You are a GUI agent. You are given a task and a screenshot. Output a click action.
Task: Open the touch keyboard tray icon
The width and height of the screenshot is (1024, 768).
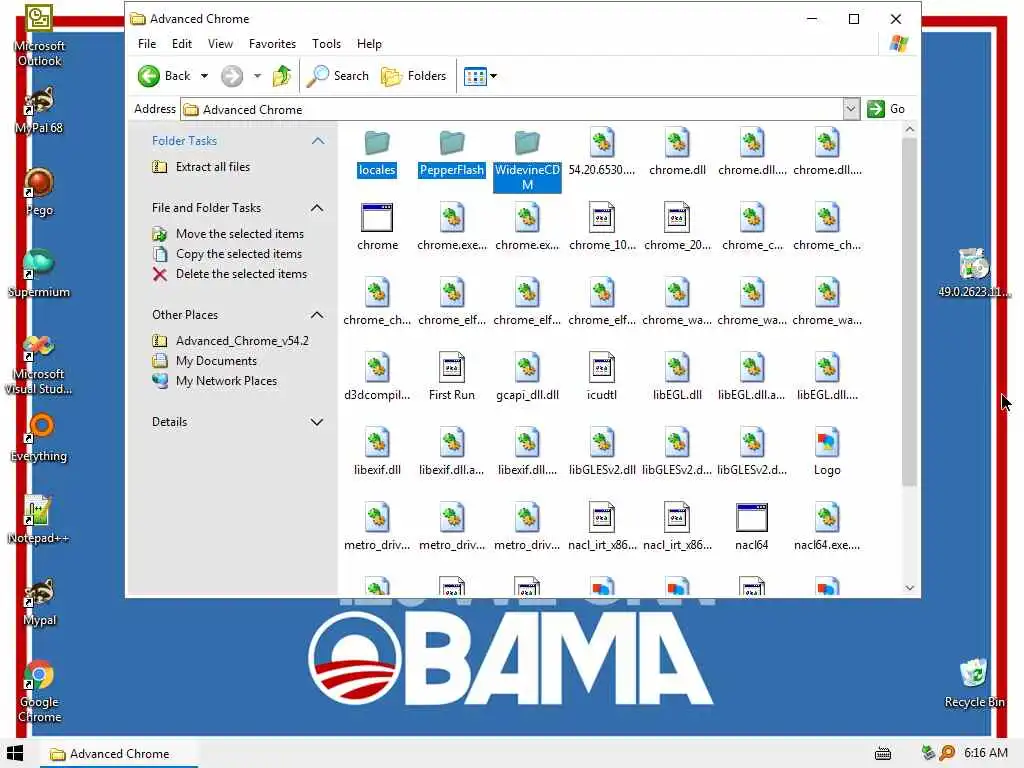pos(883,754)
